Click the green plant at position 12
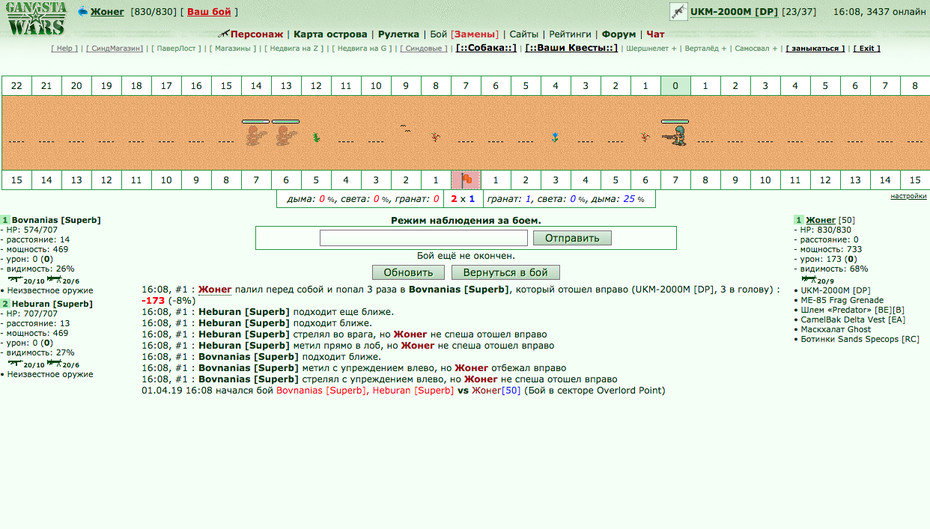 pos(316,138)
